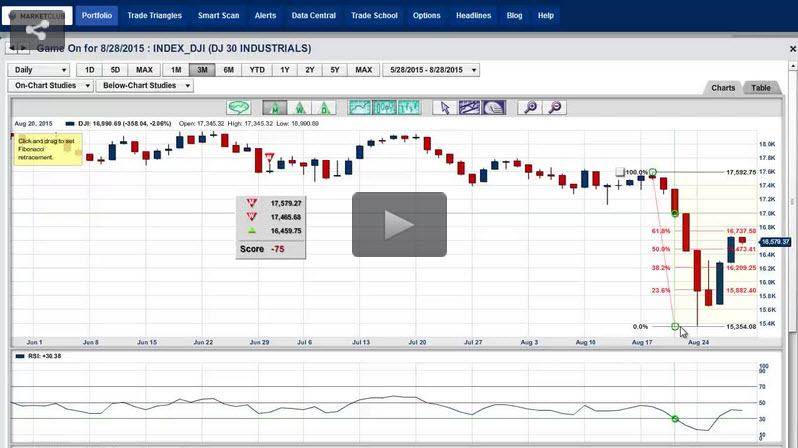Screen dimensions: 798x448
Task: Select the line chart style icon
Action: click(359, 107)
